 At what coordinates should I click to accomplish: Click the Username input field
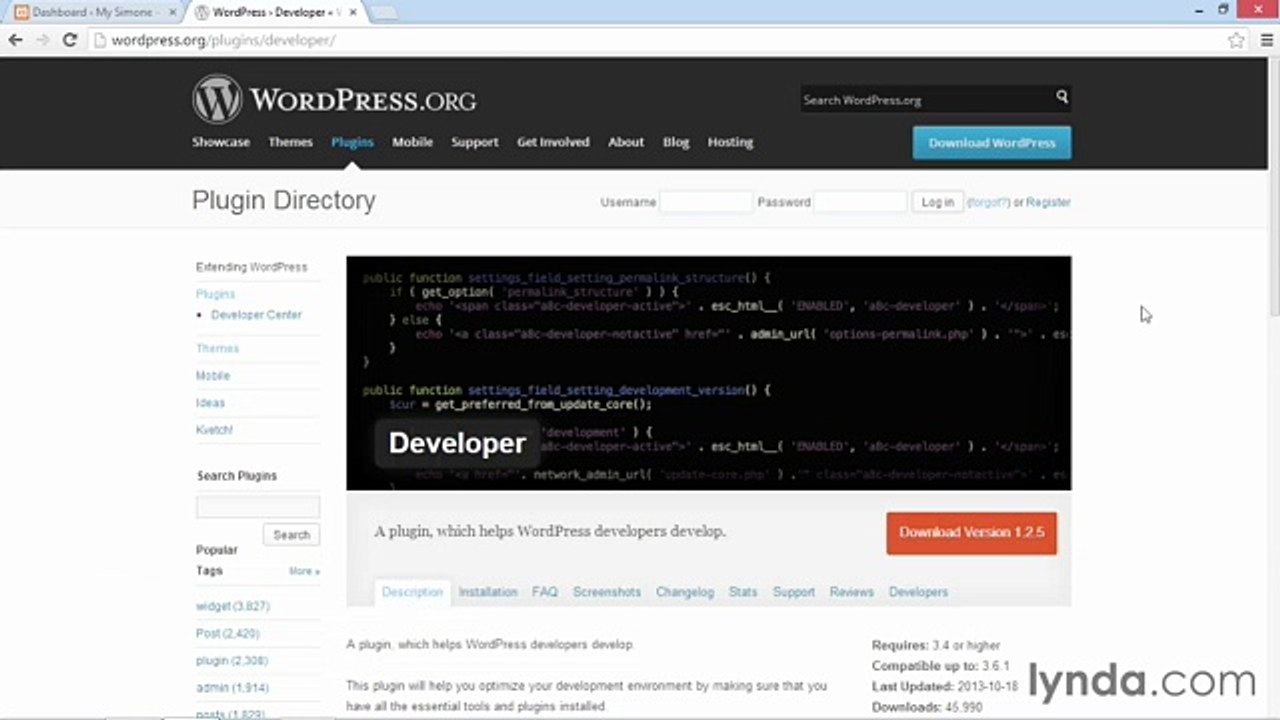tap(705, 202)
